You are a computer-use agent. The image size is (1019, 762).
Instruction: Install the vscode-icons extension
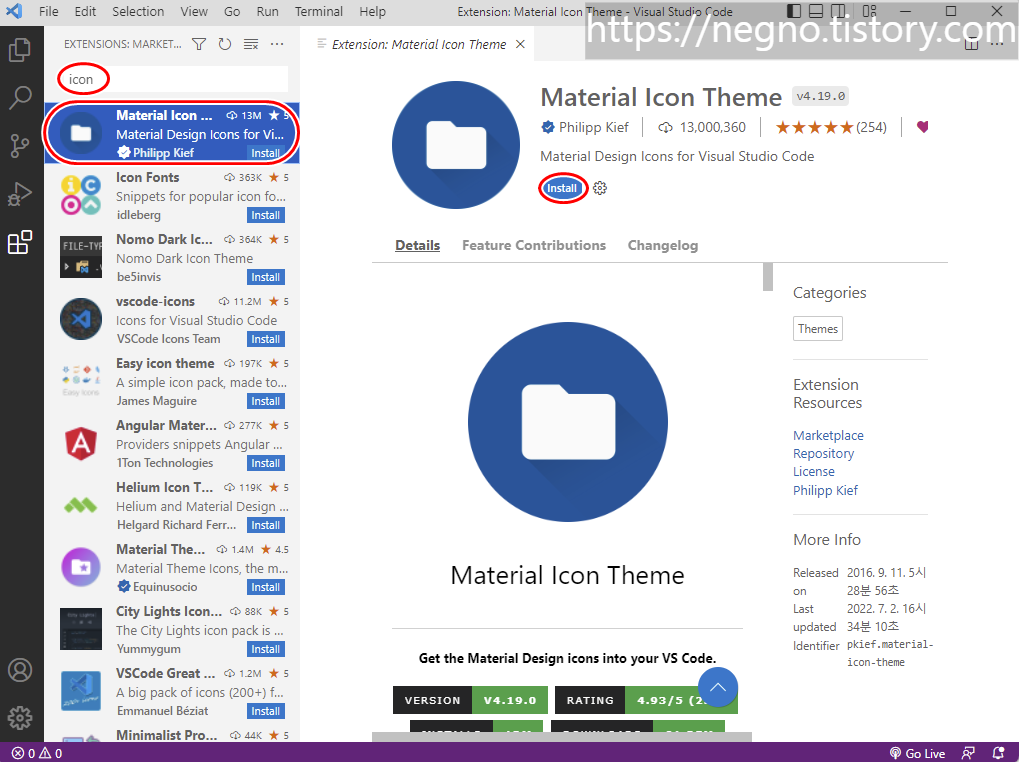266,339
